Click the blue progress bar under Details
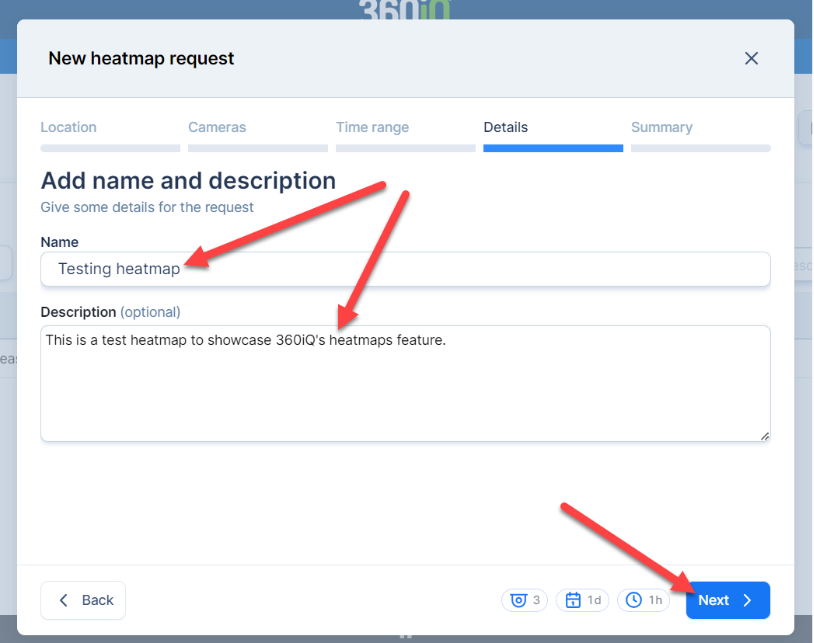 553,148
